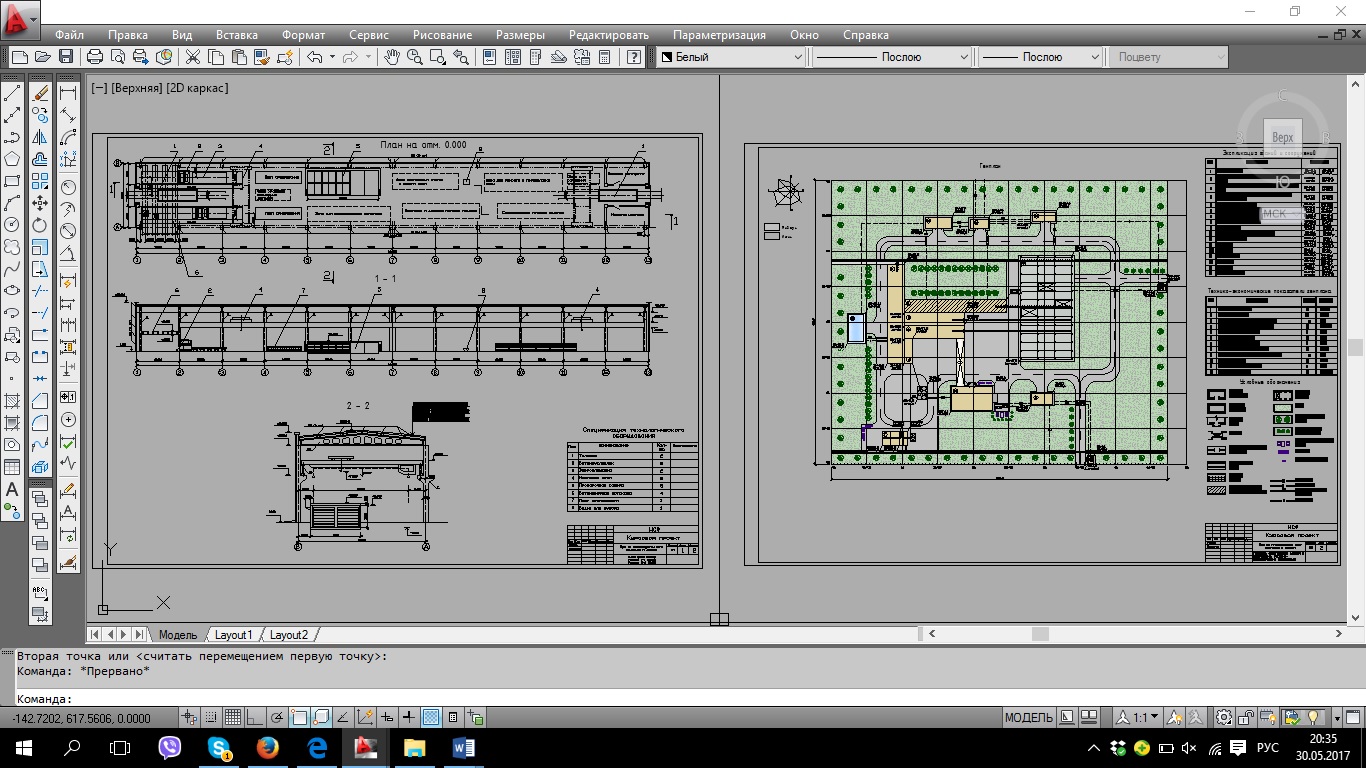Viewport: 1366px width, 768px height.
Task: Toggle Snap mode in status bar
Action: pos(211,717)
